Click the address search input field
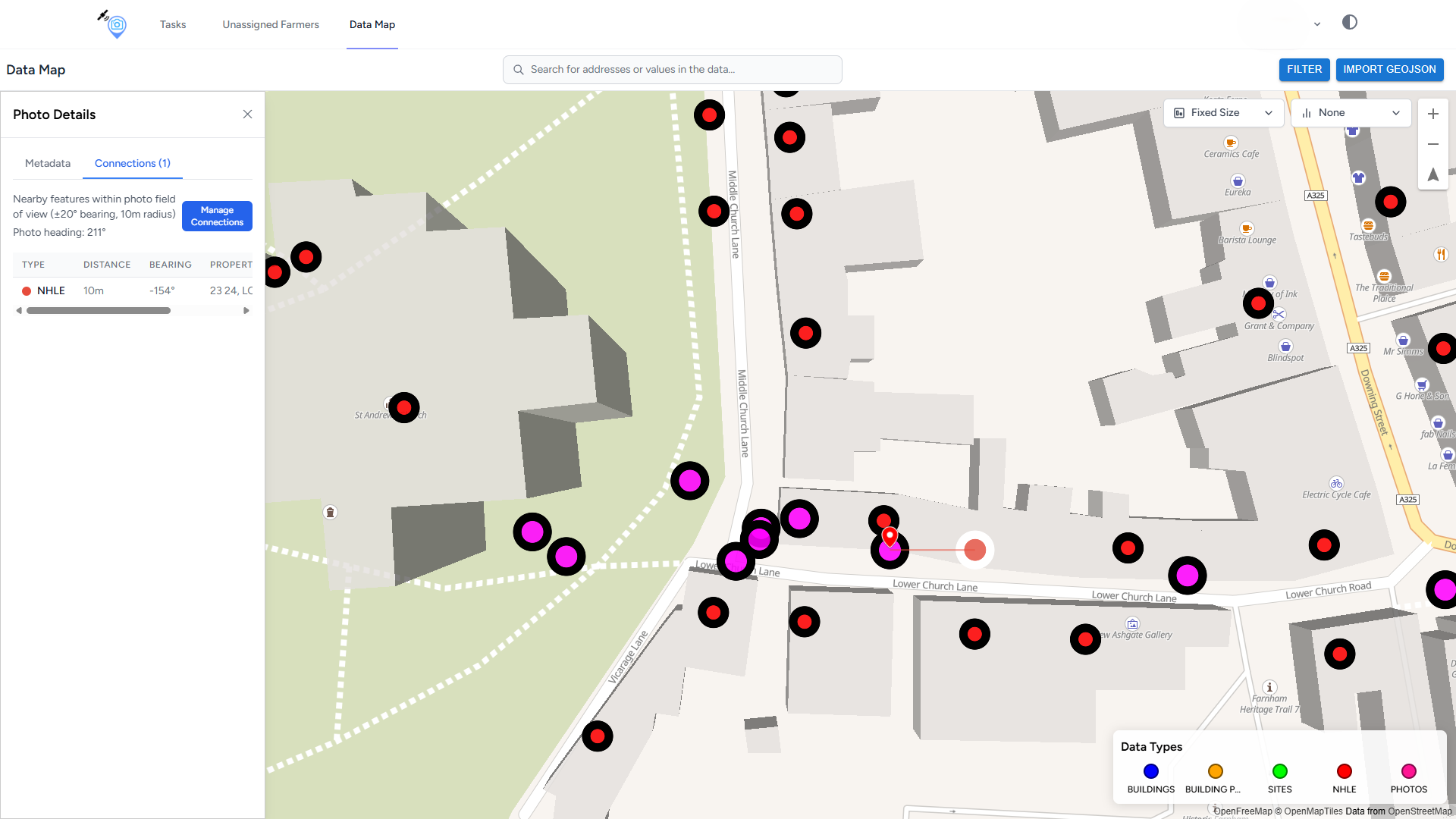Image resolution: width=1456 pixels, height=819 pixels. [x=672, y=69]
